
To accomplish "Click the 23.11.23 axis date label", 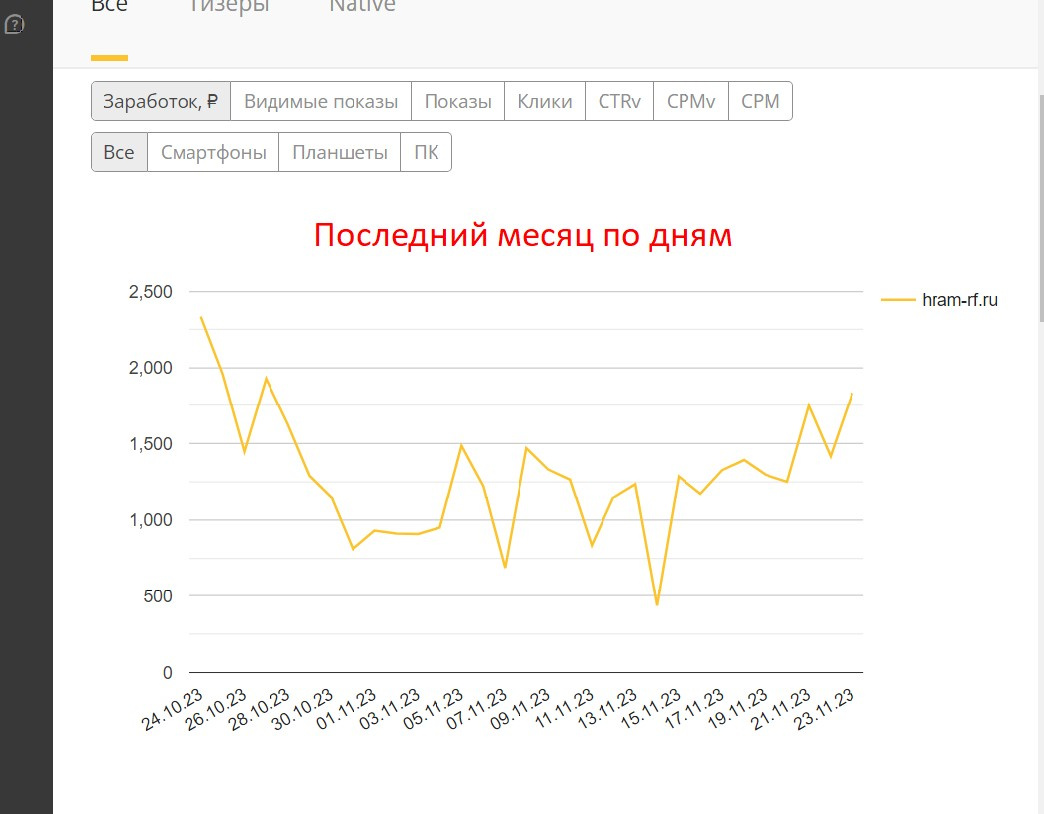I will coord(825,710).
